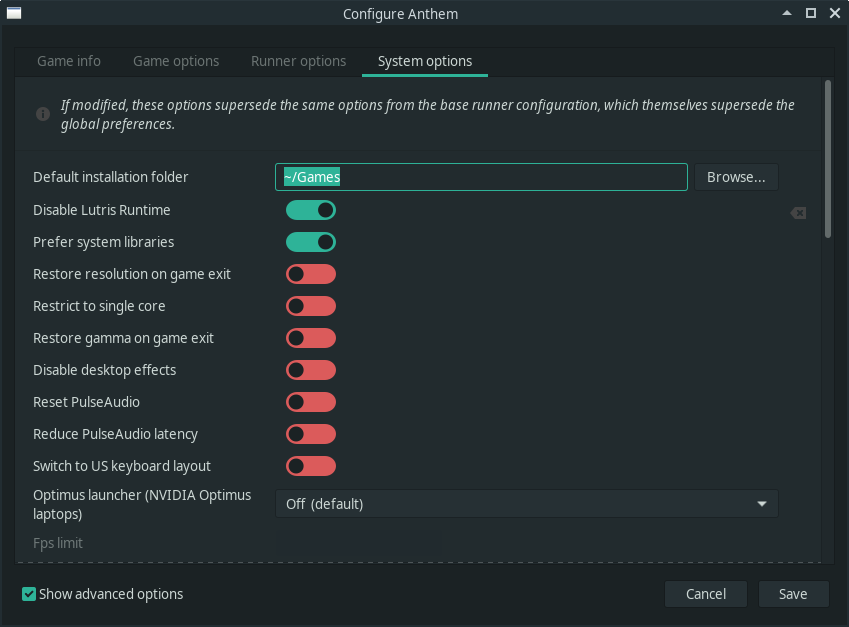Toggle Disable Lutris Runtime switch

click(x=311, y=210)
